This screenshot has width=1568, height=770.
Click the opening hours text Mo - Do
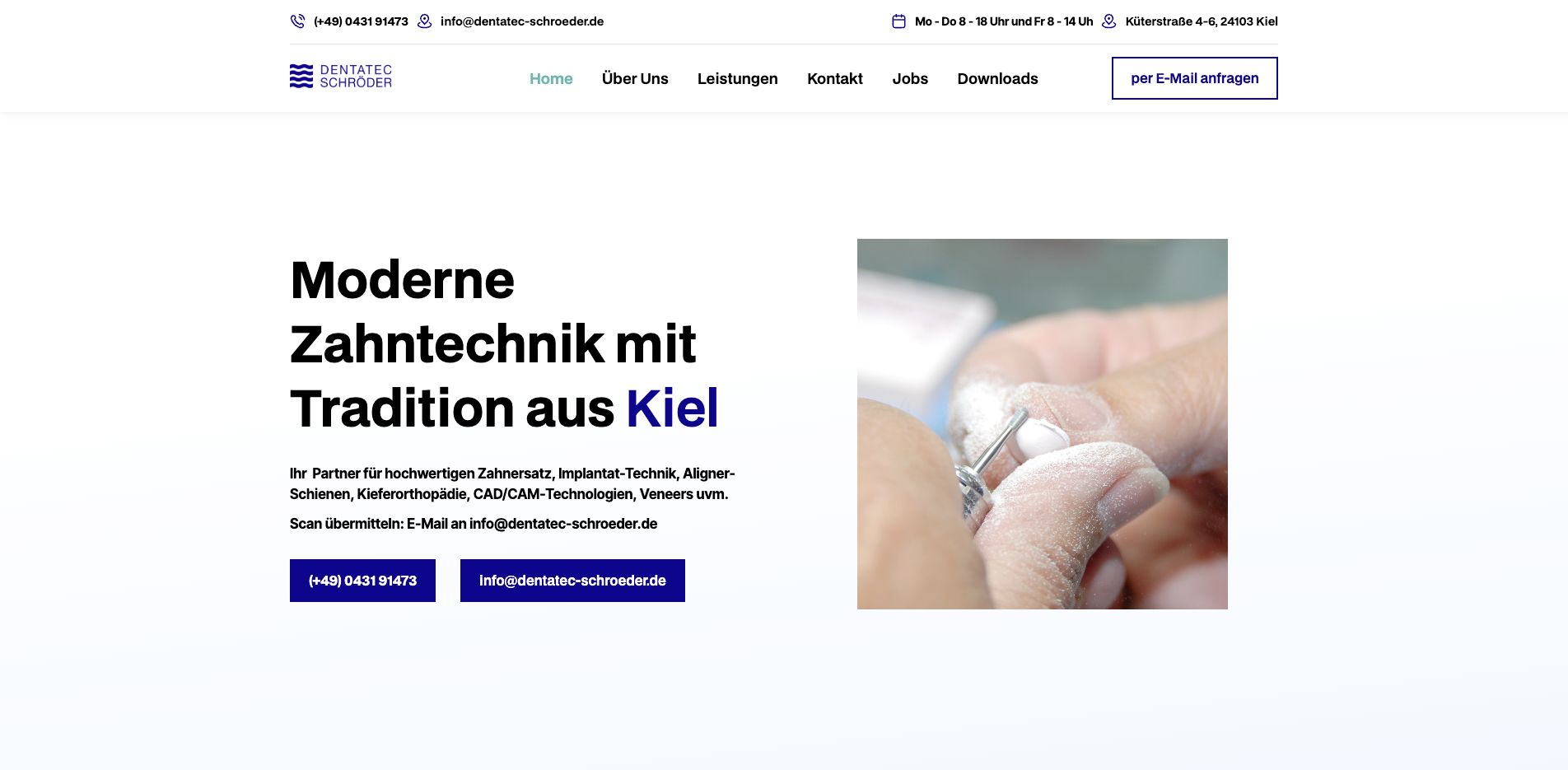point(1004,21)
